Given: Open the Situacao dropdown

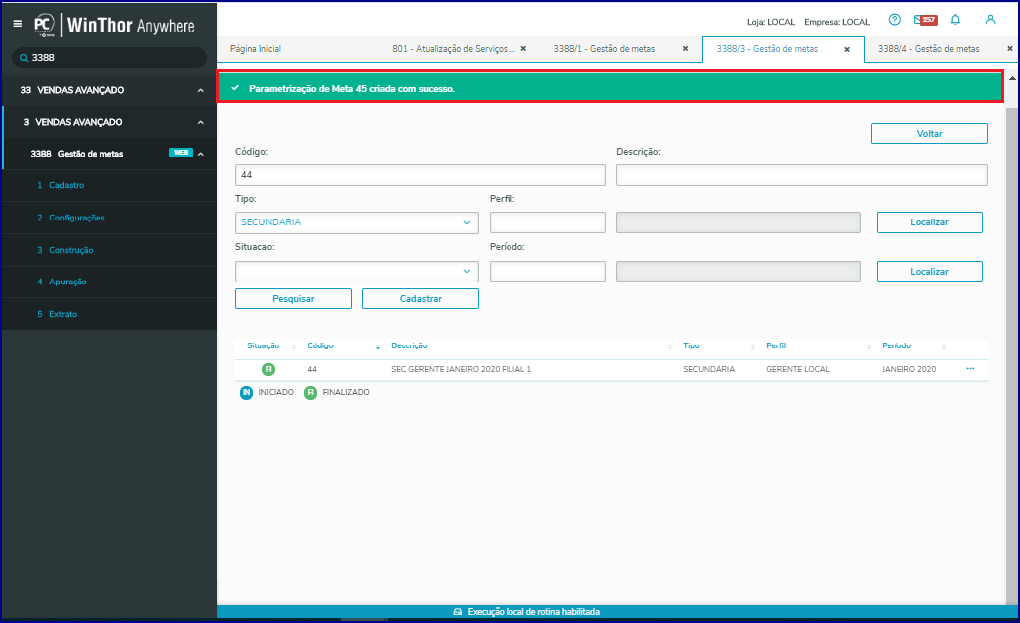Looking at the screenshot, I should tap(356, 271).
